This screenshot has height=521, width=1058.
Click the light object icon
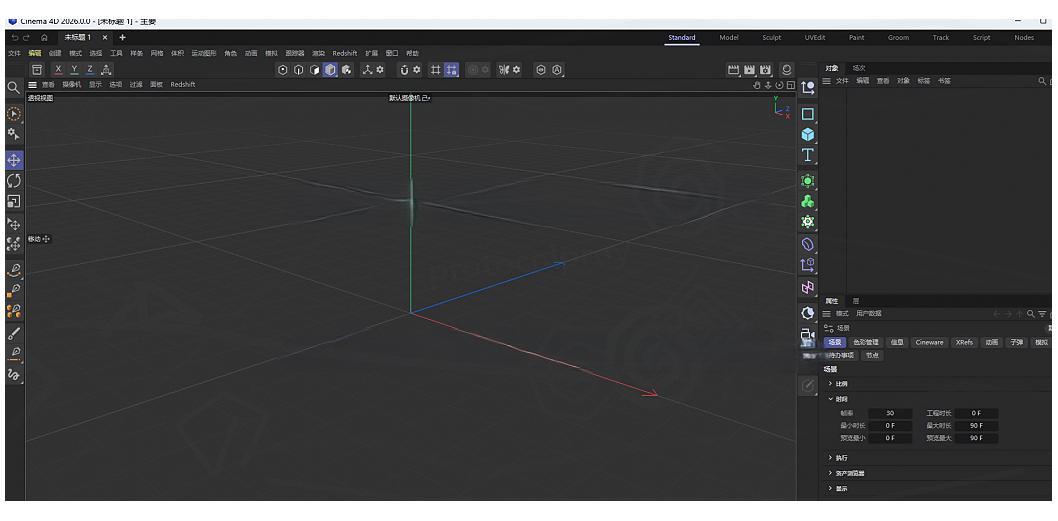[808, 313]
